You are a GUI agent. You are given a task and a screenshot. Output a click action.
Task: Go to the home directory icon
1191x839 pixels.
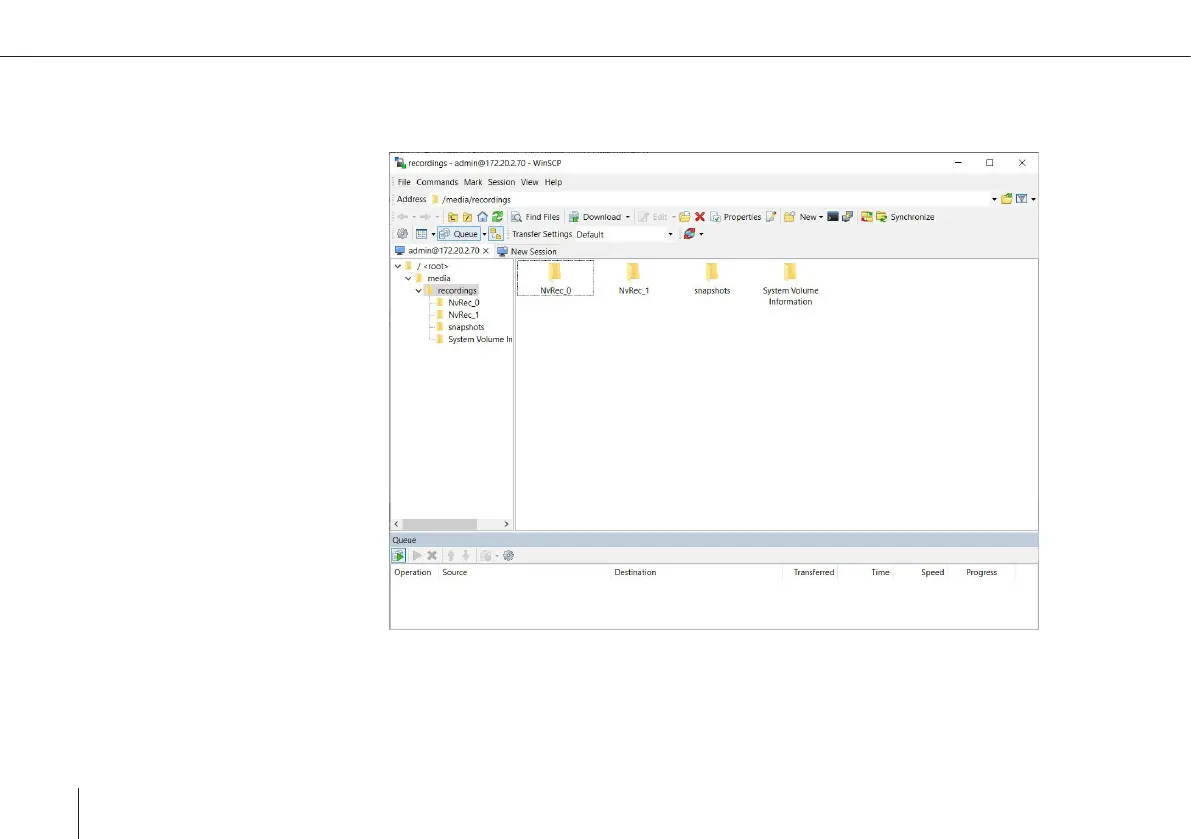tap(482, 217)
